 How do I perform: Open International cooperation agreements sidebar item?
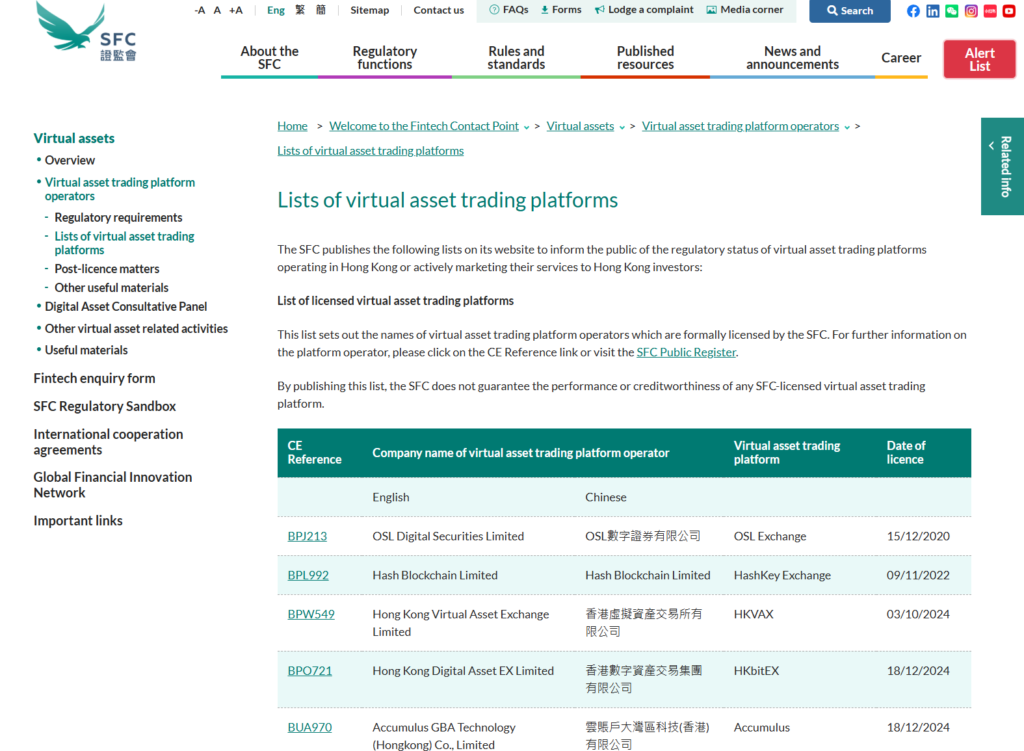108,442
